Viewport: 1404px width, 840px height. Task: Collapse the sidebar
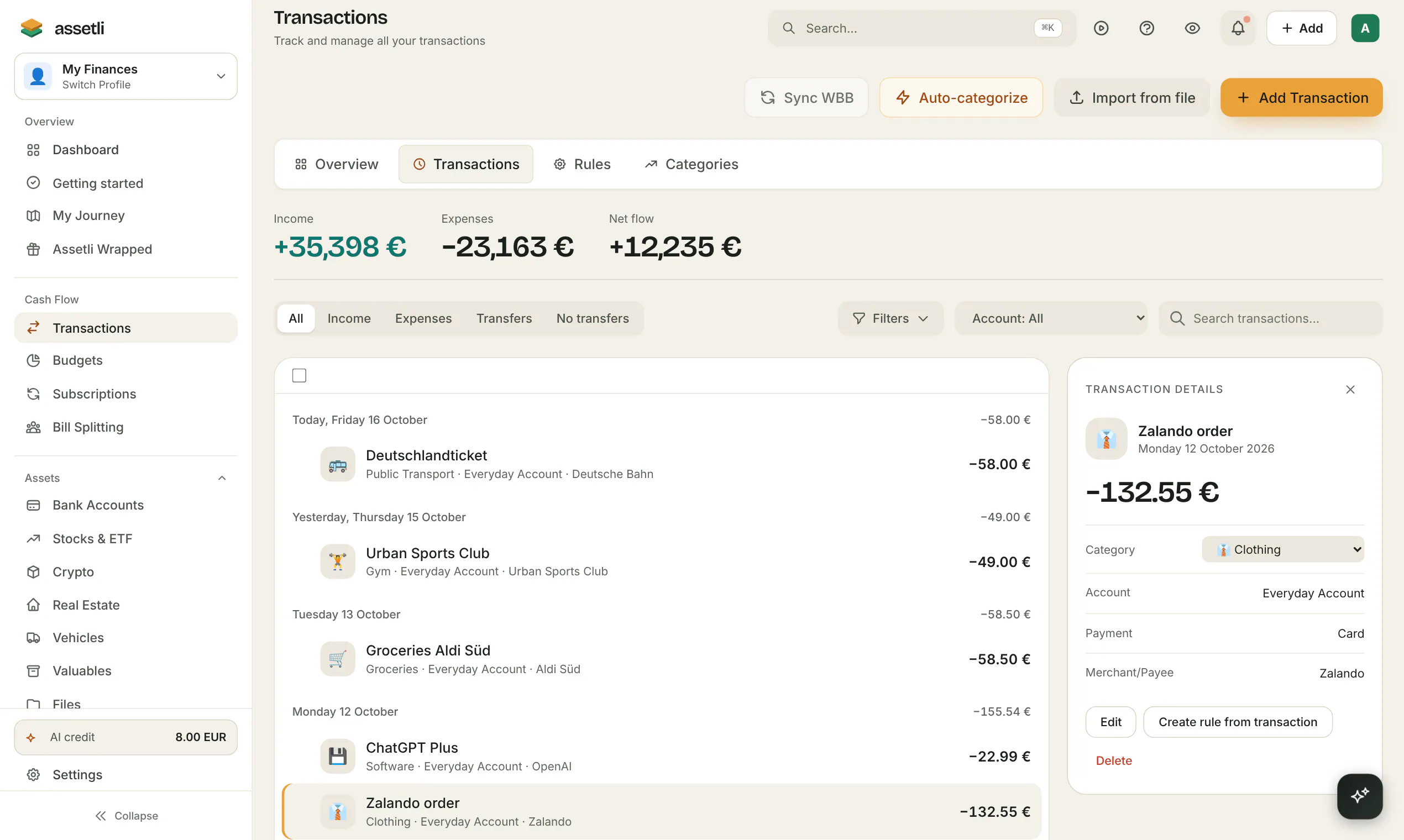coord(125,815)
